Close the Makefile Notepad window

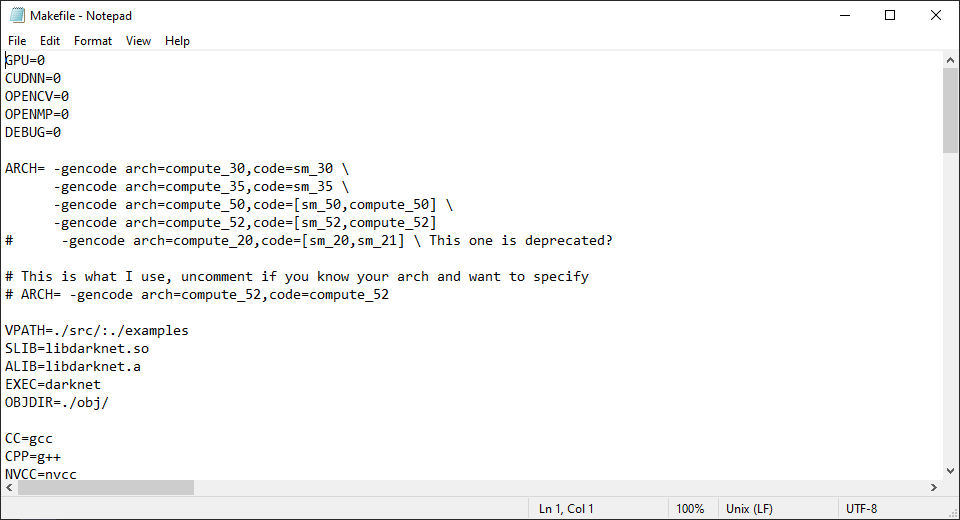click(x=936, y=15)
